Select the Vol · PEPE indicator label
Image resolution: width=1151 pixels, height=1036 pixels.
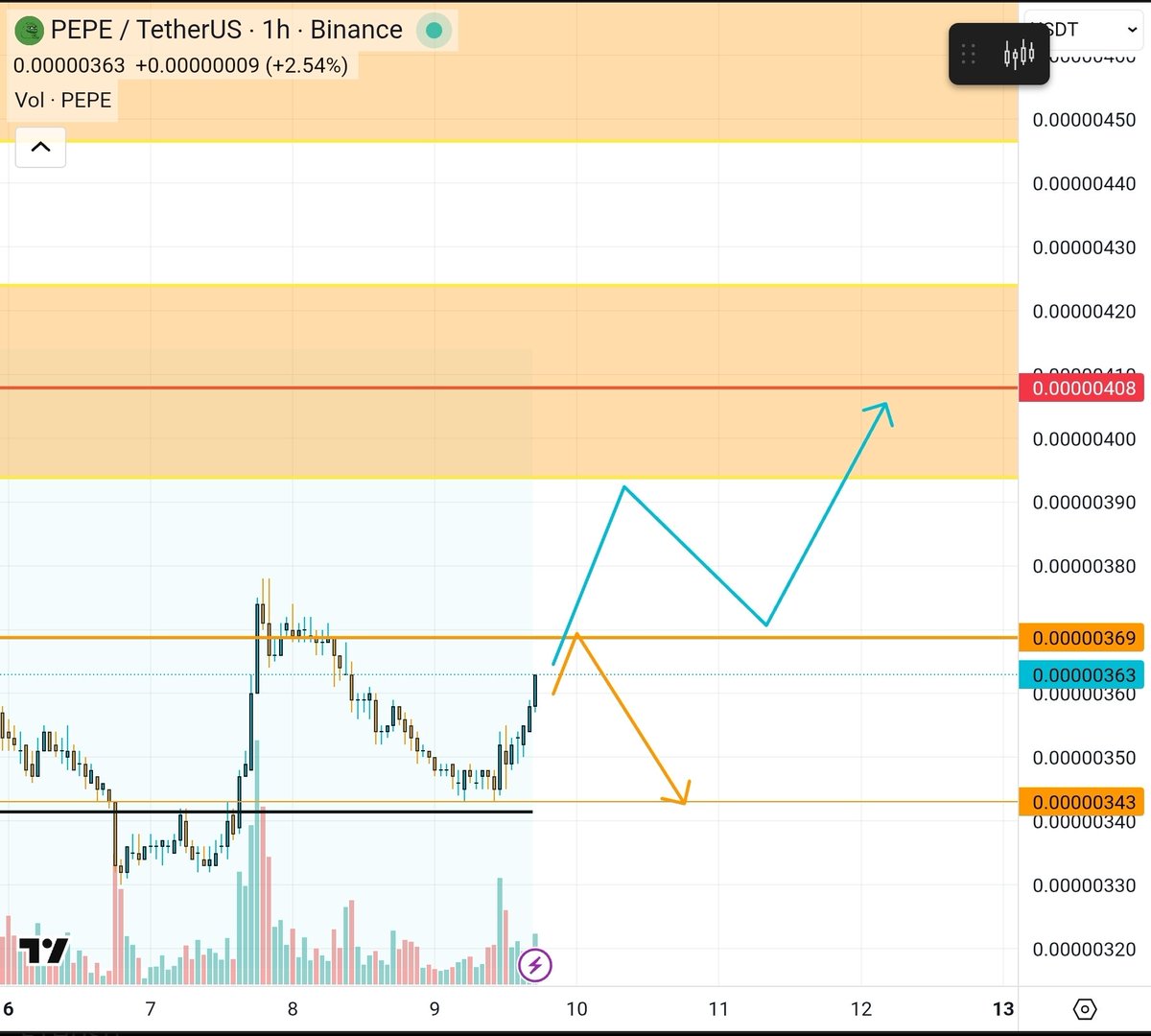pos(63,100)
